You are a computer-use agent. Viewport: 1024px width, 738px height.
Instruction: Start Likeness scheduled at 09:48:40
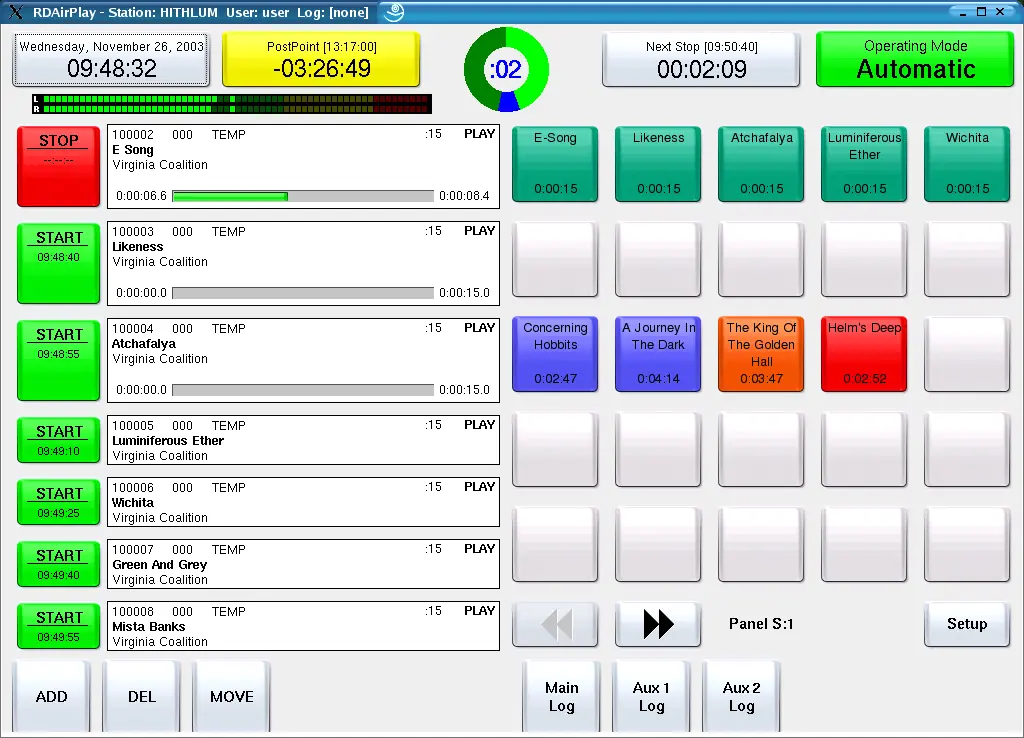tap(59, 263)
